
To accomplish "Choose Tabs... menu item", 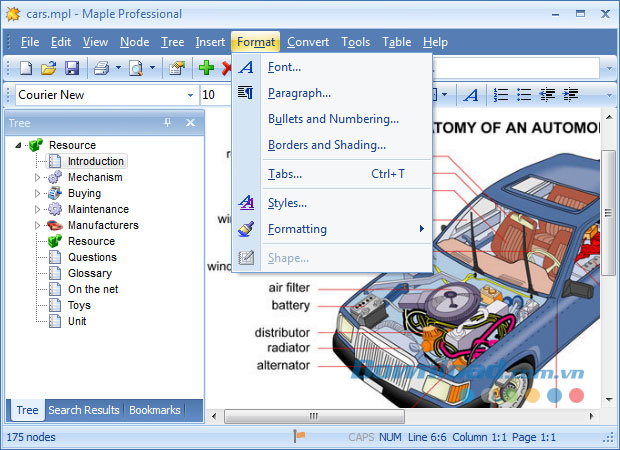I will pyautogui.click(x=332, y=174).
